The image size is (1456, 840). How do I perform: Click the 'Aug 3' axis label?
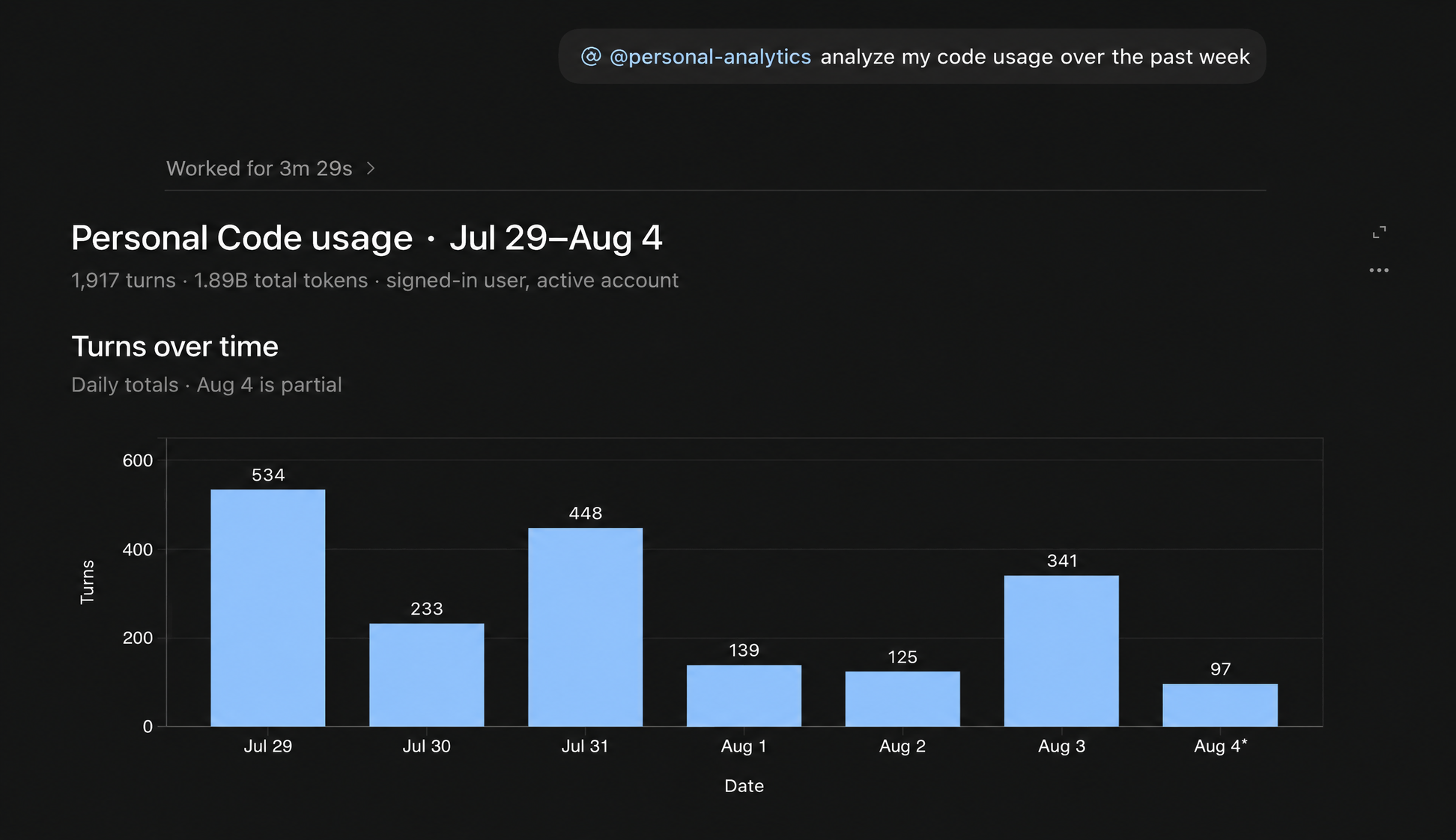(x=1061, y=746)
